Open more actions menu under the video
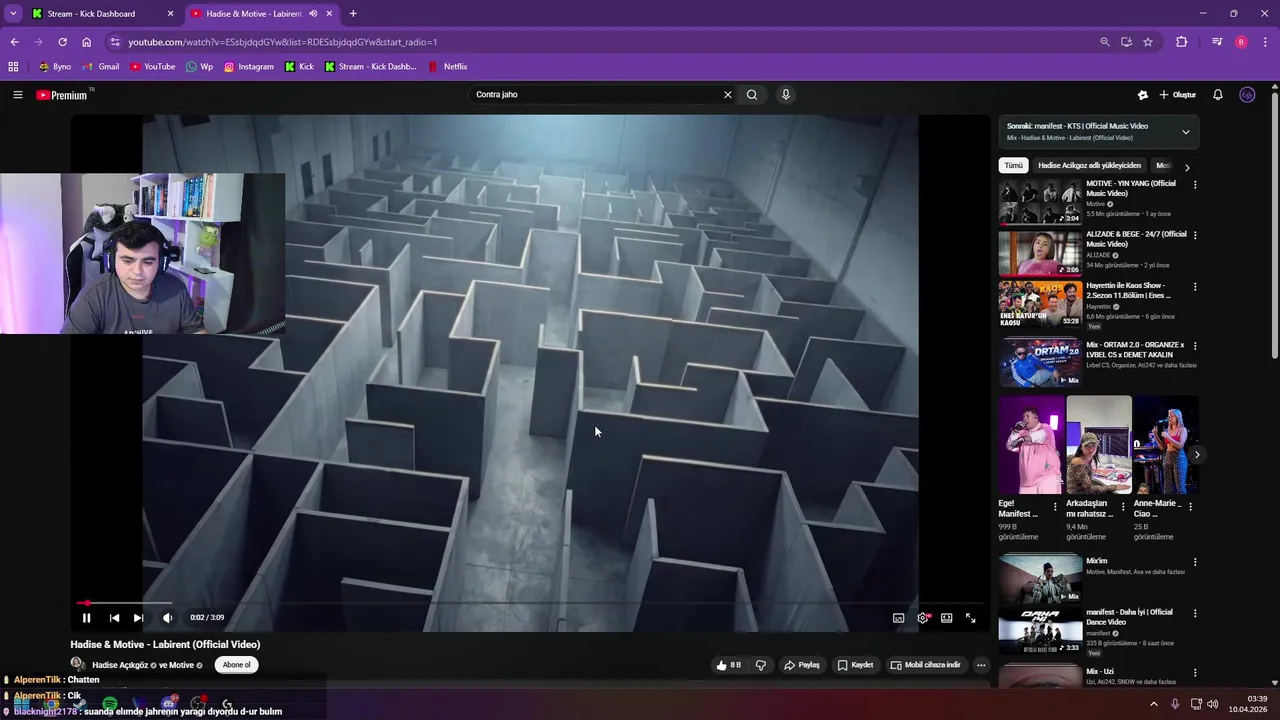This screenshot has width=1280, height=720. (981, 665)
